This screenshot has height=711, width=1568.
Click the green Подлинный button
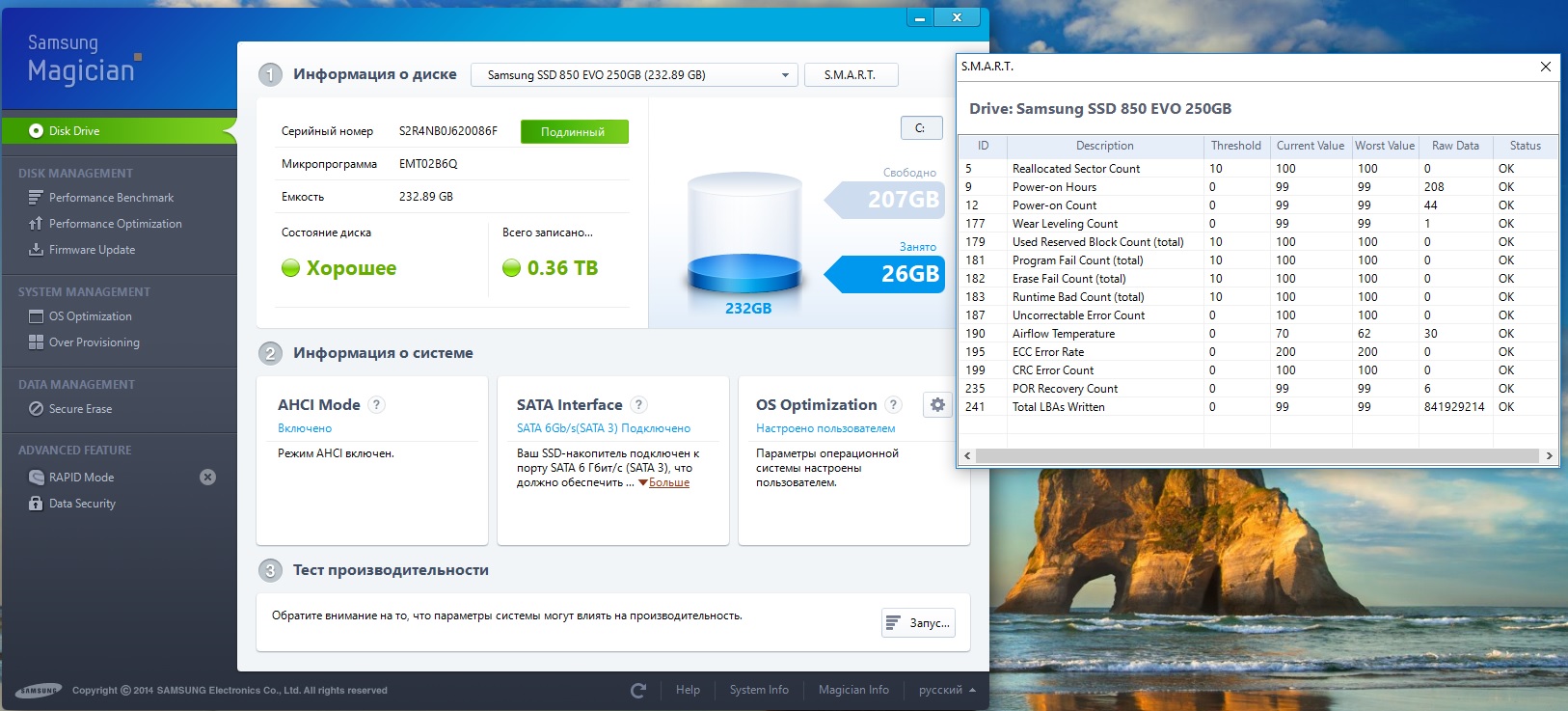pos(574,131)
